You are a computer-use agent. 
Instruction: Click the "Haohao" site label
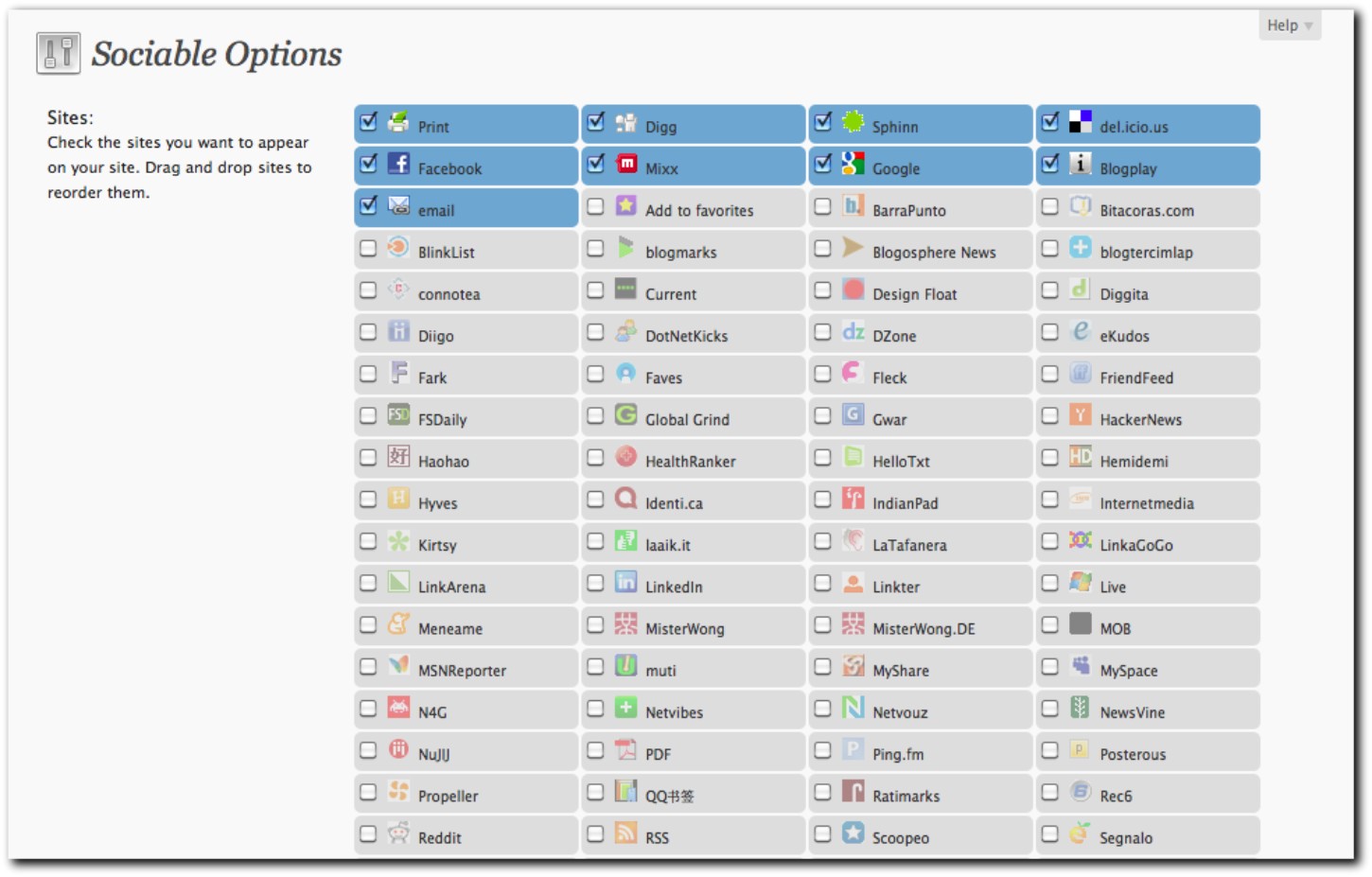(x=444, y=462)
